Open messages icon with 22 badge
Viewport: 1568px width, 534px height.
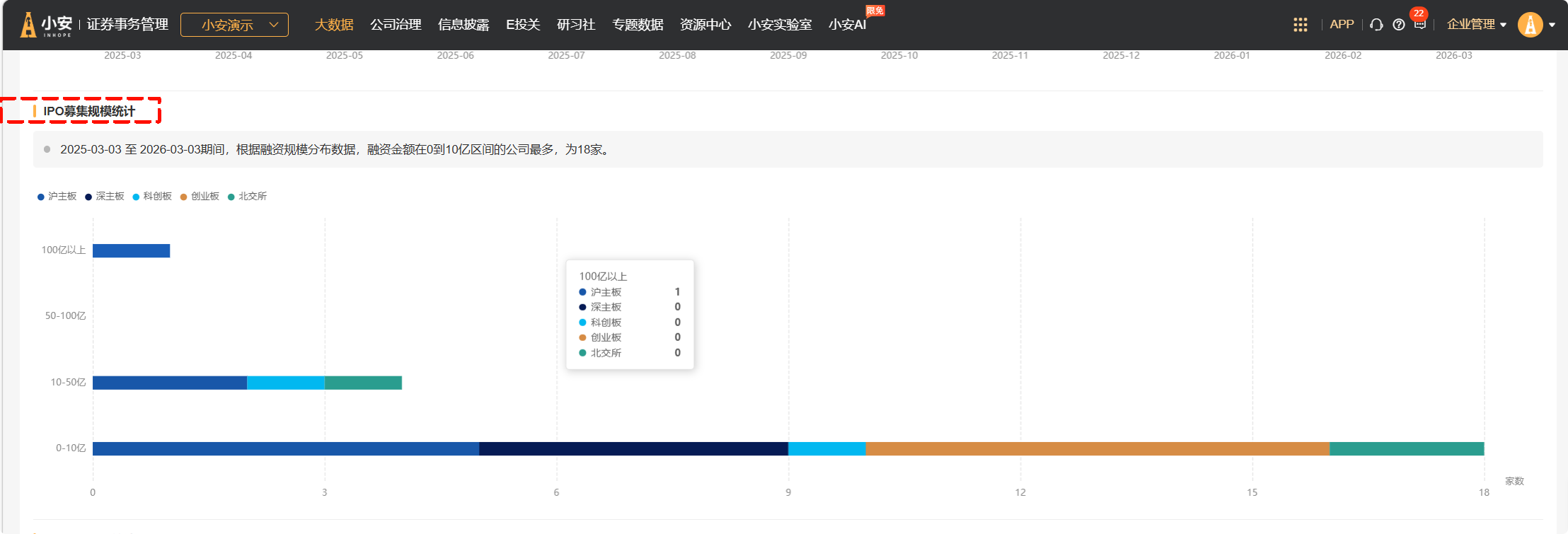click(x=1419, y=24)
